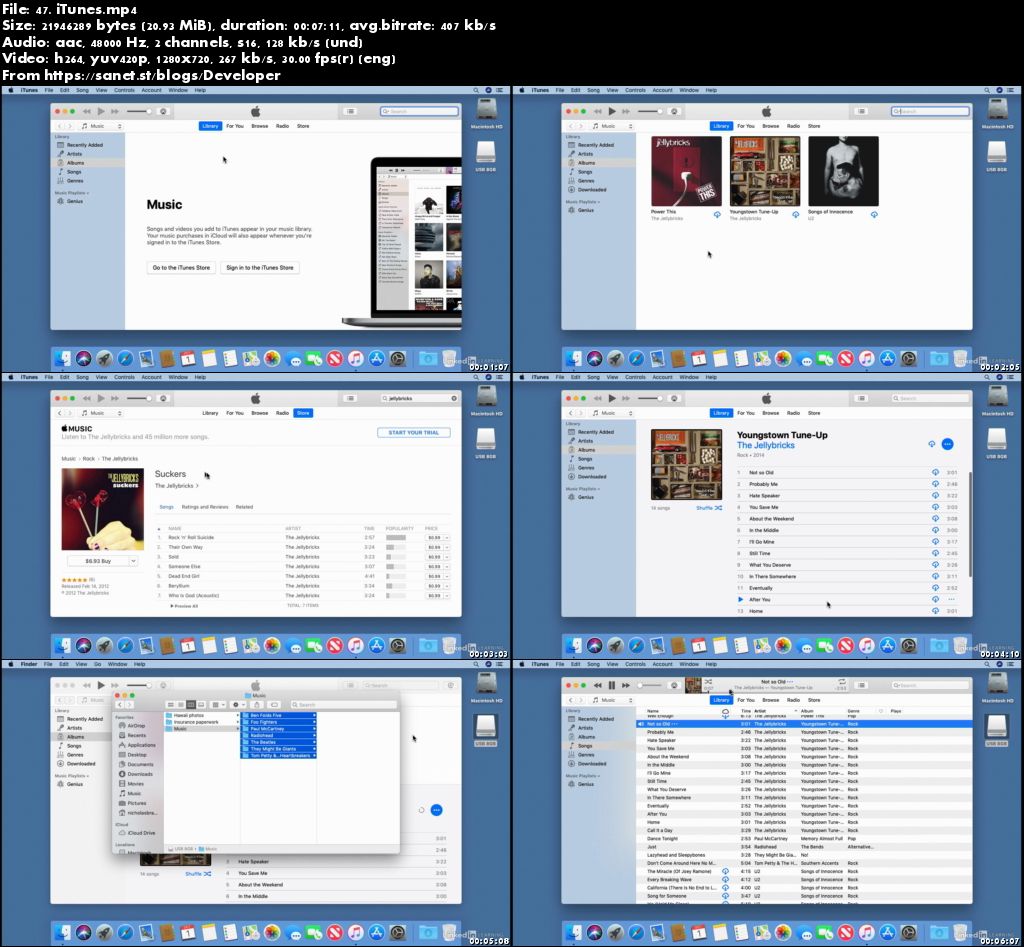In 05:08 frame, select the Foo Fighters folder
Viewport: 1024px width, 947px height.
click(x=279, y=722)
